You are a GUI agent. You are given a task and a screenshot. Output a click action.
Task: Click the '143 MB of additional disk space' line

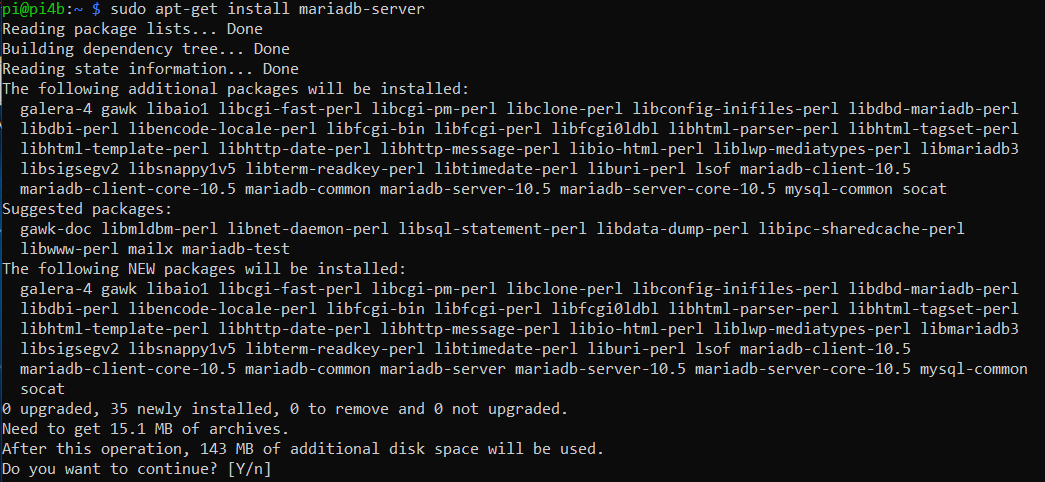303,449
